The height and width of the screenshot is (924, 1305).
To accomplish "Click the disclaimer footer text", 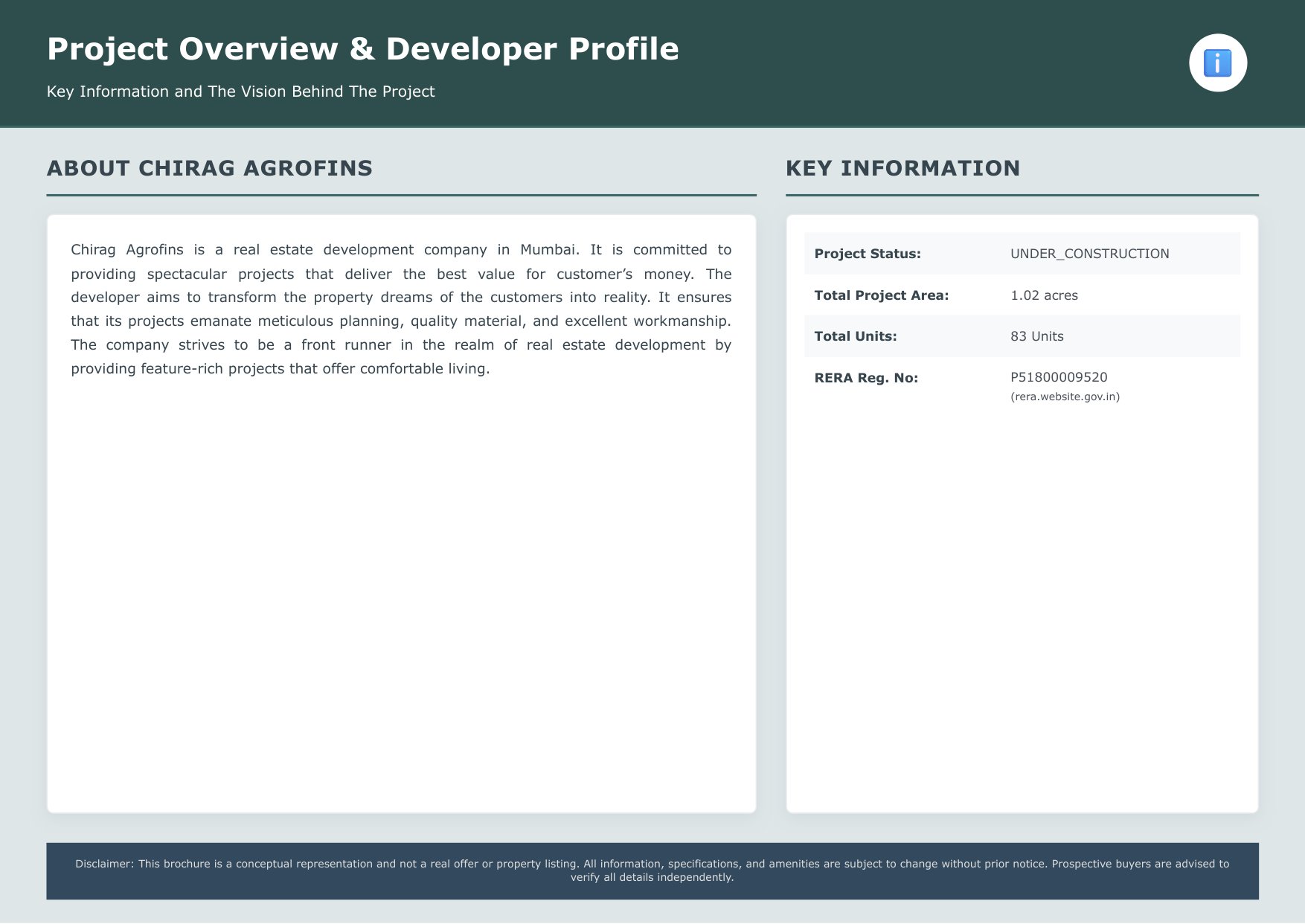I will tap(652, 870).
